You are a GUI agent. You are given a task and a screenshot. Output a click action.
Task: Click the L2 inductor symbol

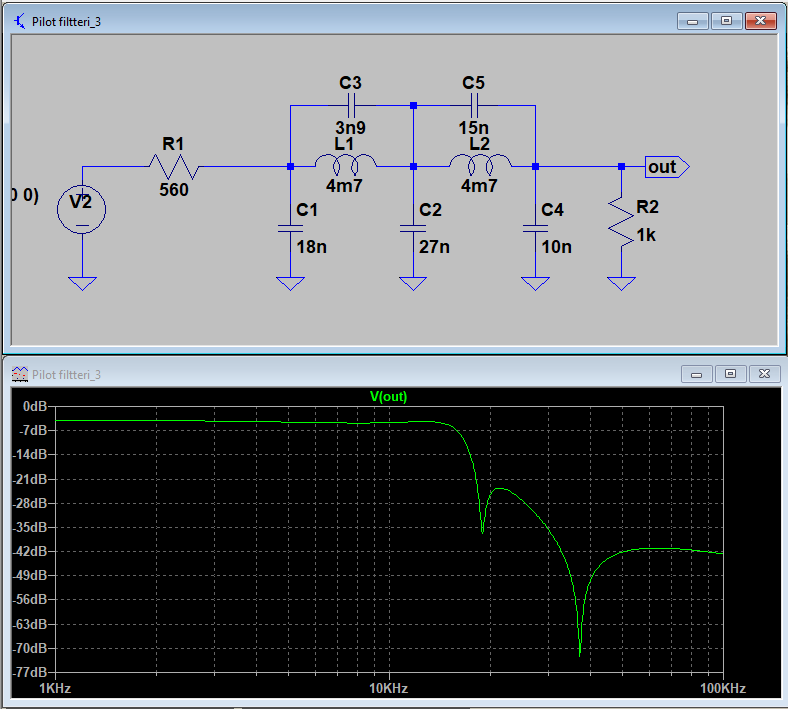(x=480, y=164)
